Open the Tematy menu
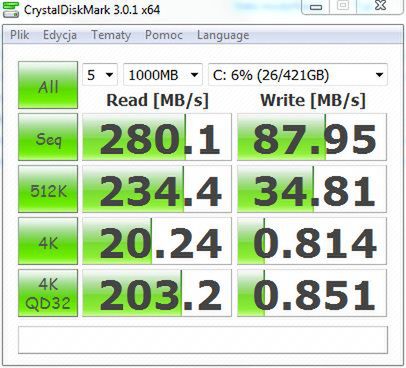This screenshot has height=368, width=406. point(111,35)
